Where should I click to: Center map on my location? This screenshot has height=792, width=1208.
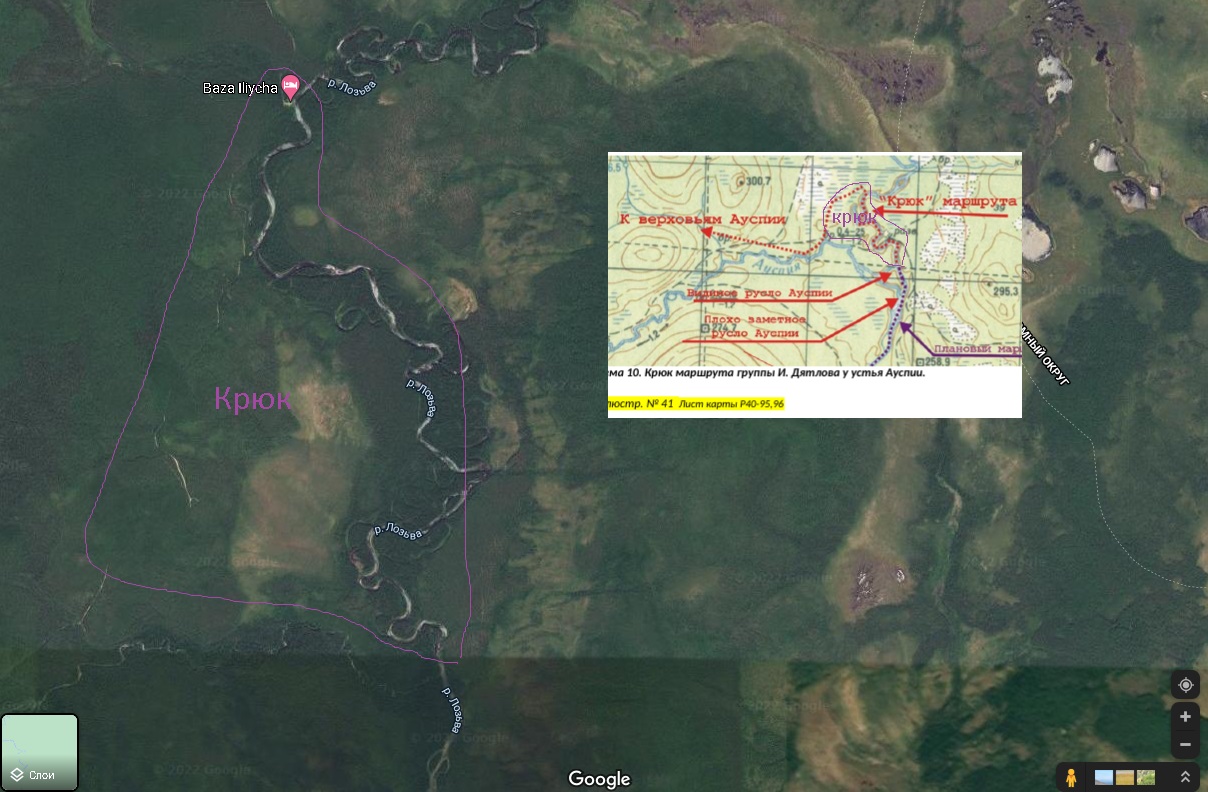(x=1185, y=685)
